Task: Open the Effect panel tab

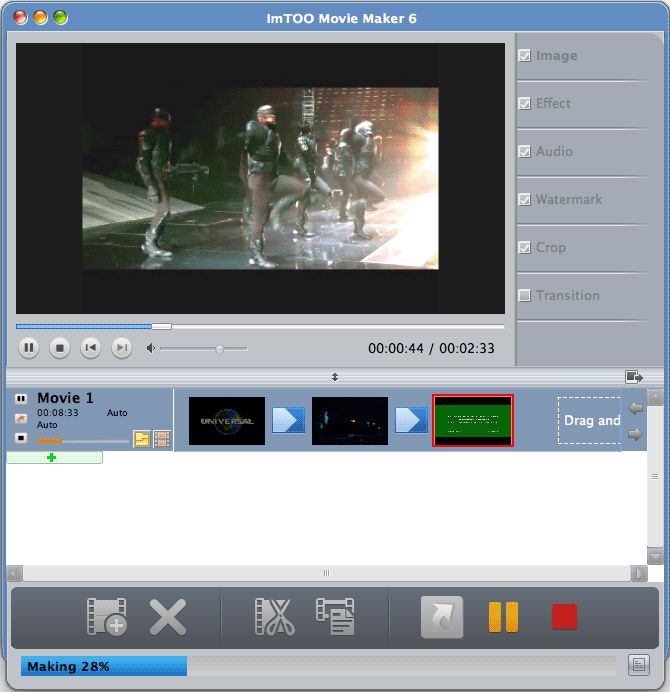Action: coord(553,103)
